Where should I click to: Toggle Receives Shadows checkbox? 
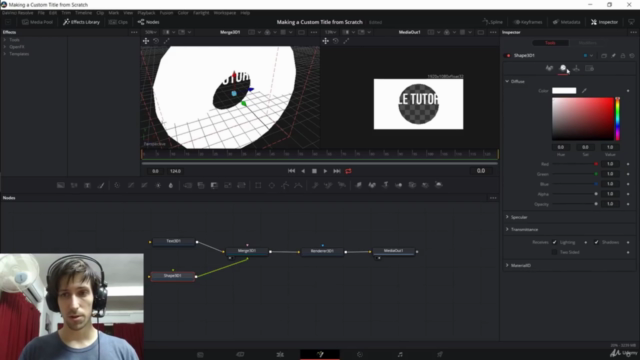pyautogui.click(x=596, y=242)
